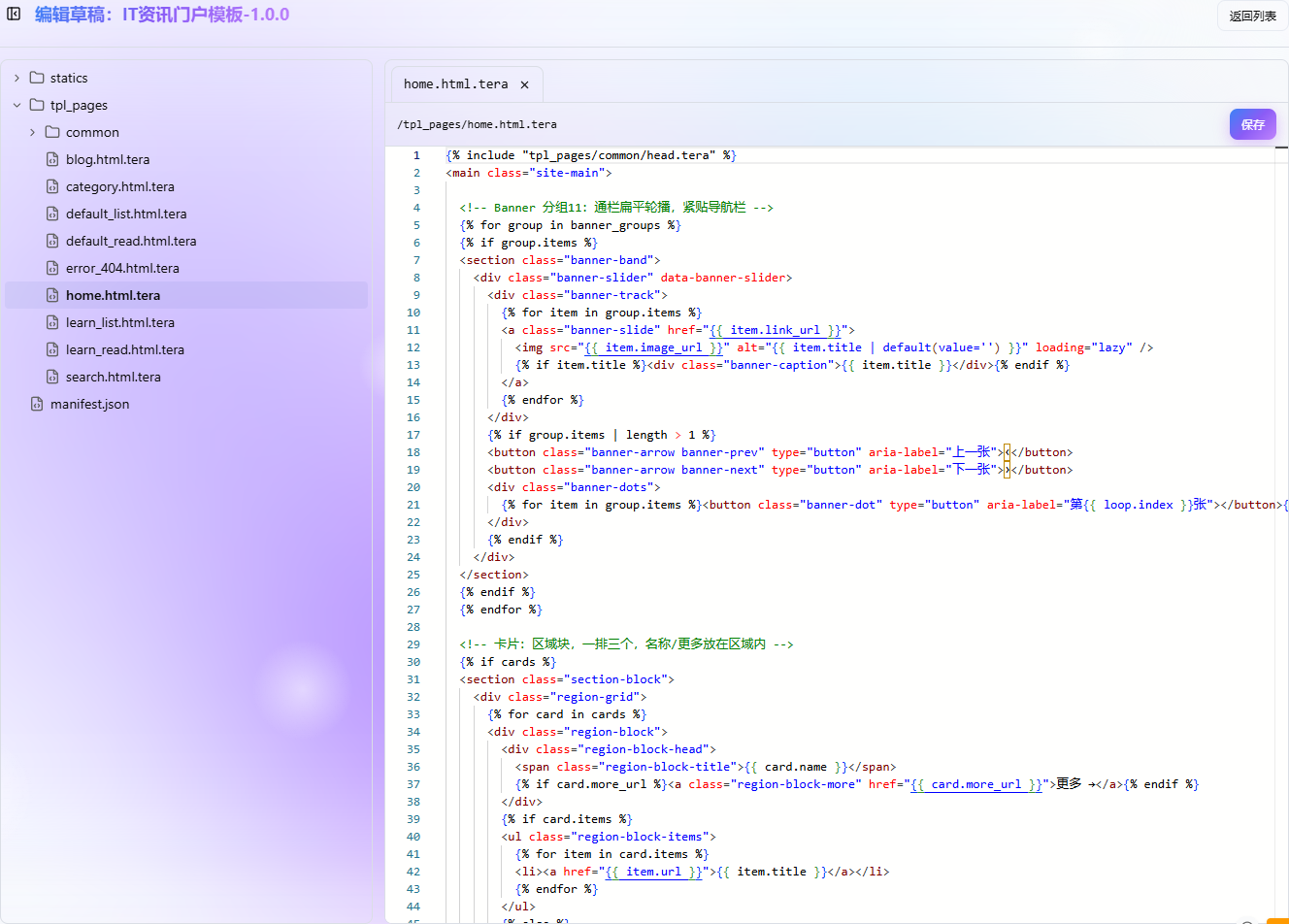Place cursor on the site-main code line
The image size is (1289, 924).
pyautogui.click(x=529, y=173)
